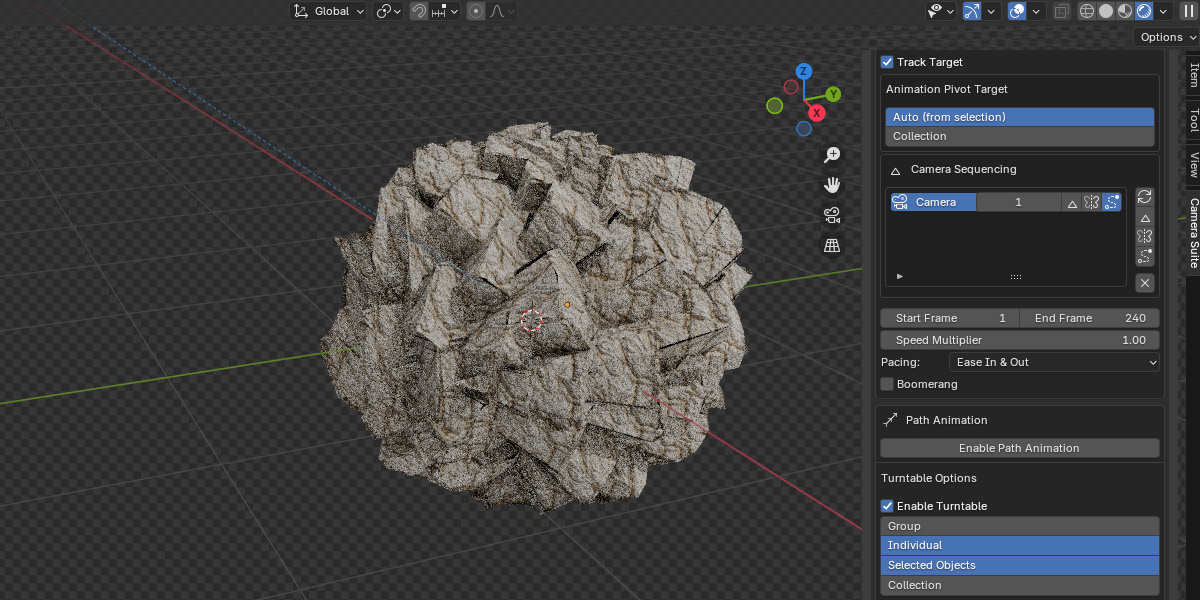Disable the Enable Turntable checkbox
This screenshot has height=600, width=1200.
(887, 506)
